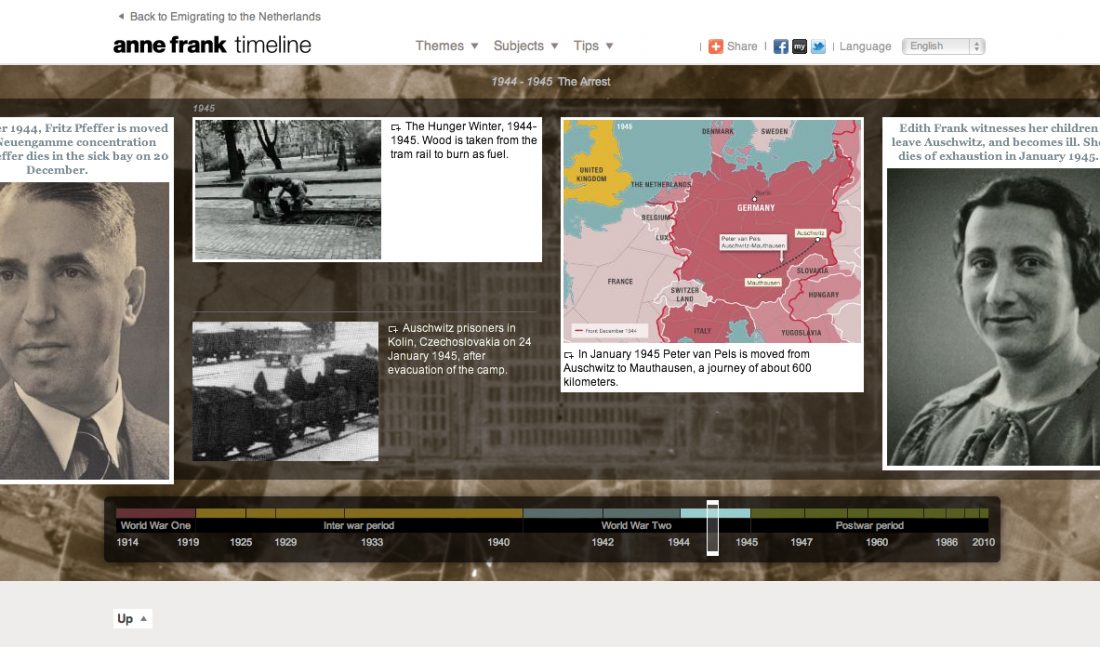This screenshot has width=1100, height=647.
Task: Click the Facebook share icon
Action: (779, 46)
